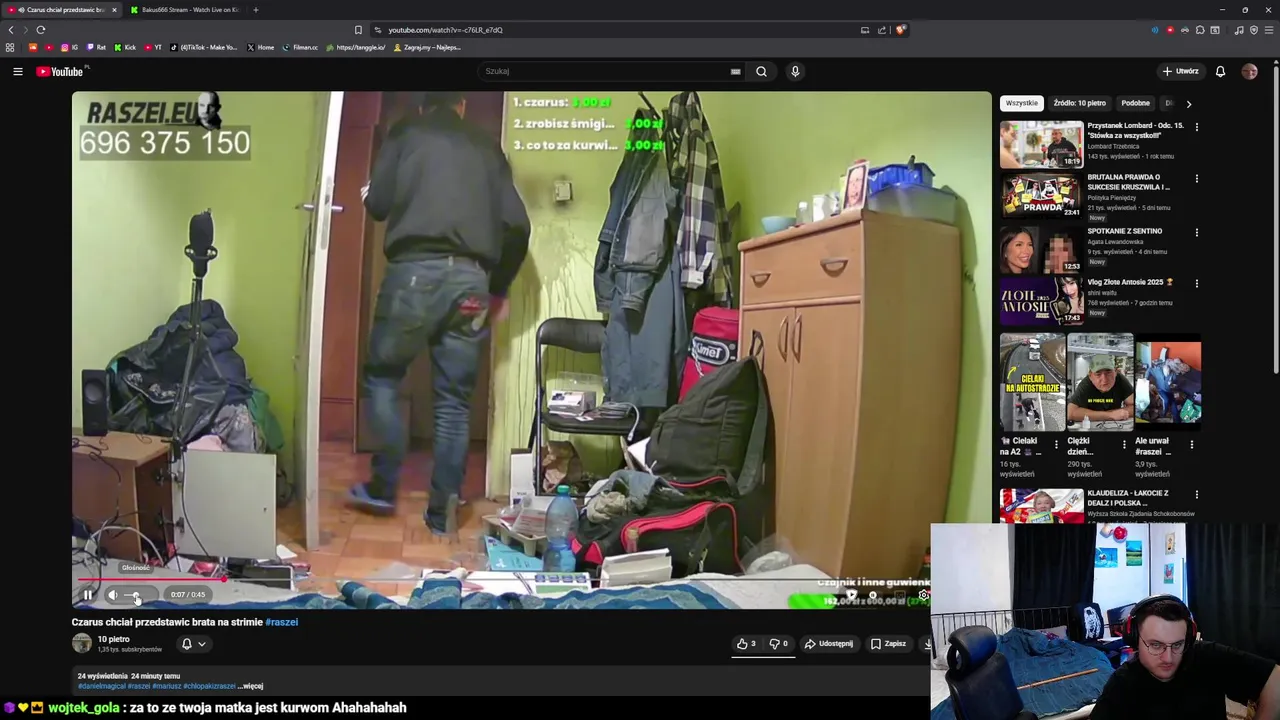
Task: Open the Spotkanie z Sentino thumbnail
Action: coord(1041,249)
